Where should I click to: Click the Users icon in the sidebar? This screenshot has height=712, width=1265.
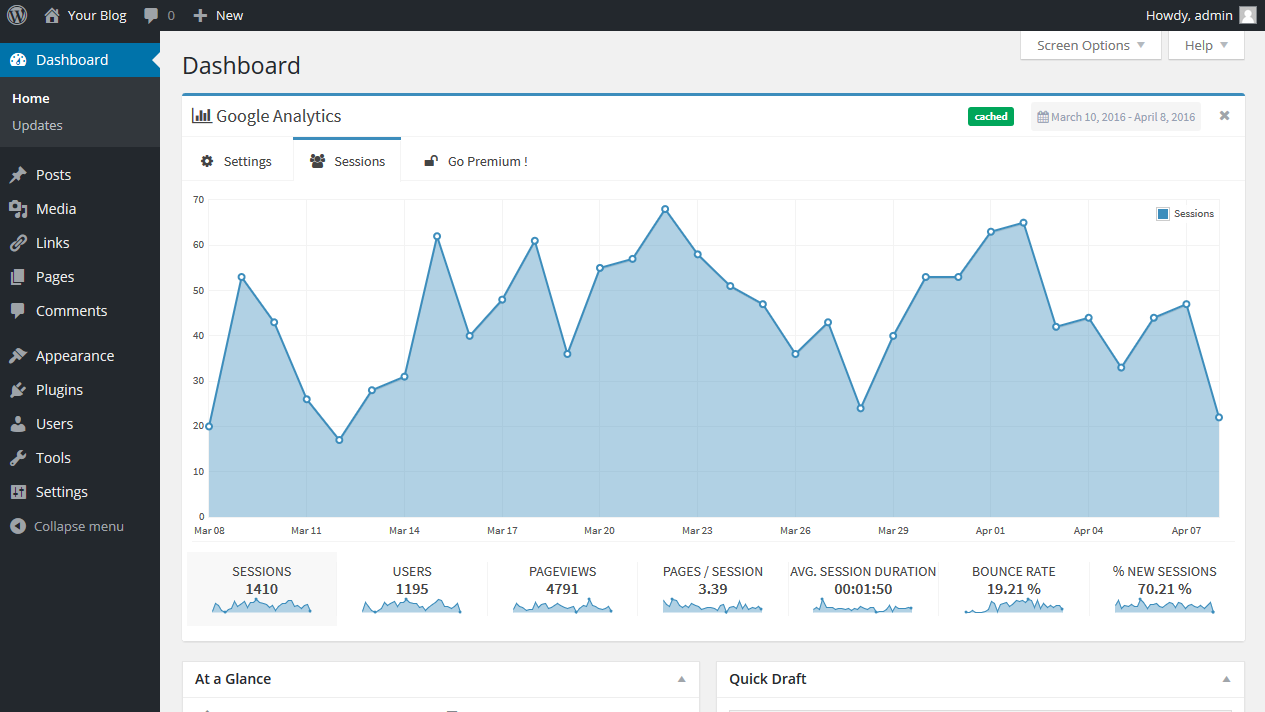20,423
